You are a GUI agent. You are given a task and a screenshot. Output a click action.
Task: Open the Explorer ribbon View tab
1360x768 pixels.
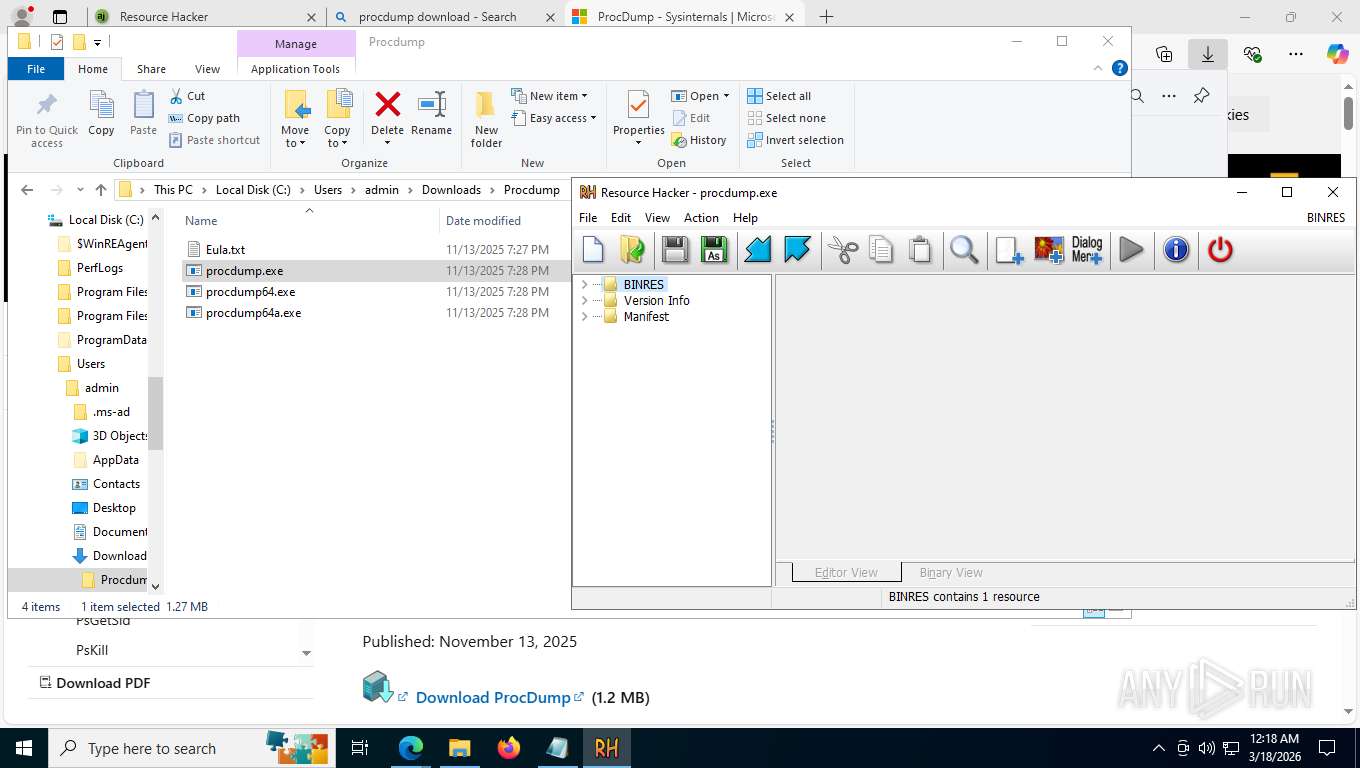[x=207, y=69]
